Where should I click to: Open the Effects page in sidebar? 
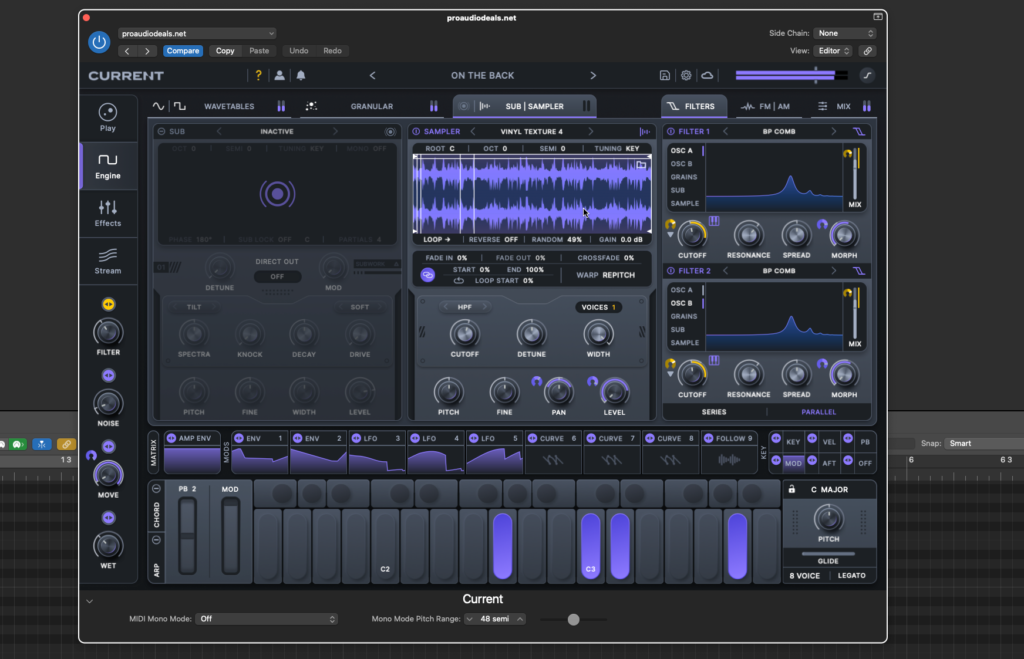click(x=108, y=214)
